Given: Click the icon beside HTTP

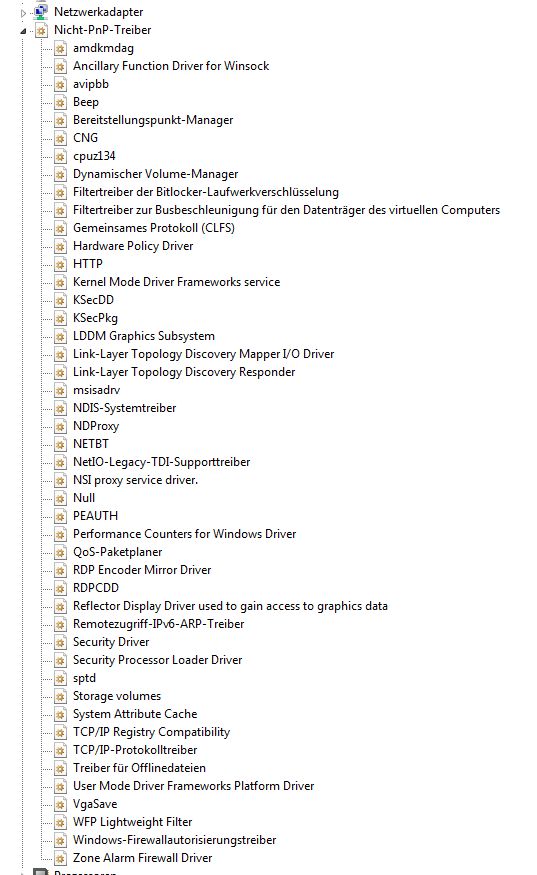Looking at the screenshot, I should coord(60,264).
